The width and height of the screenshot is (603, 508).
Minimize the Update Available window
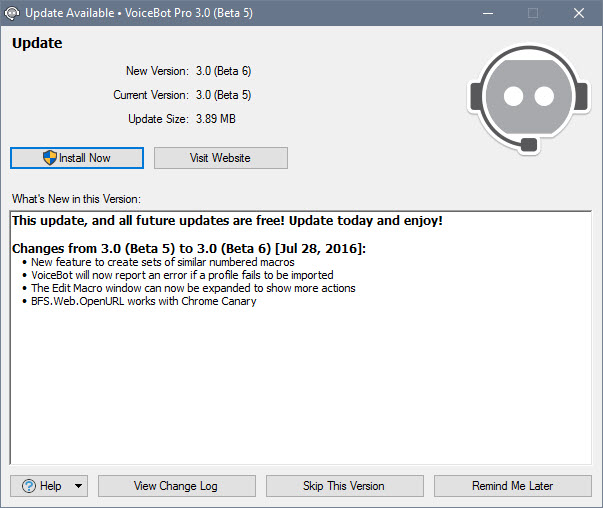click(488, 13)
